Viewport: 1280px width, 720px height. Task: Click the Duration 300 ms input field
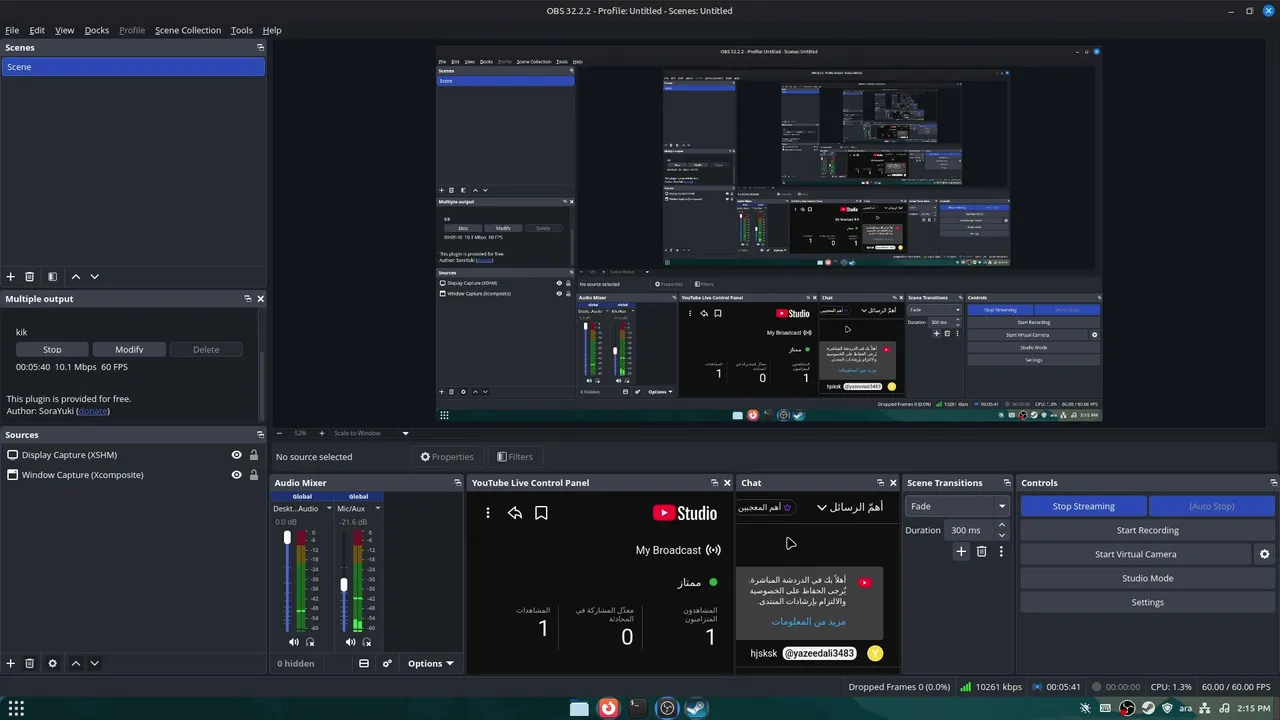[x=971, y=530]
